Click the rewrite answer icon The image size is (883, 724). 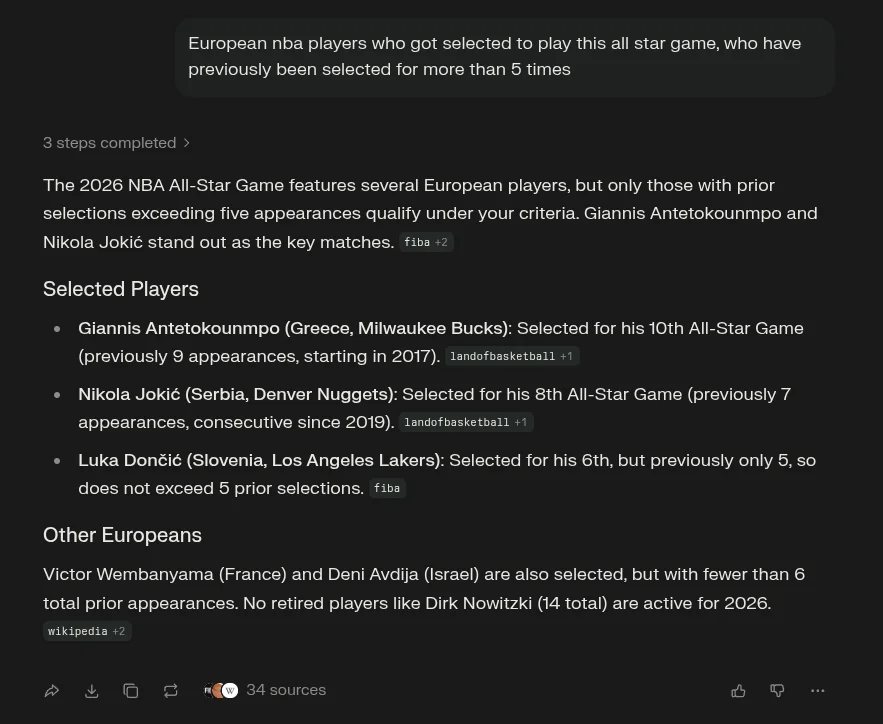click(171, 691)
